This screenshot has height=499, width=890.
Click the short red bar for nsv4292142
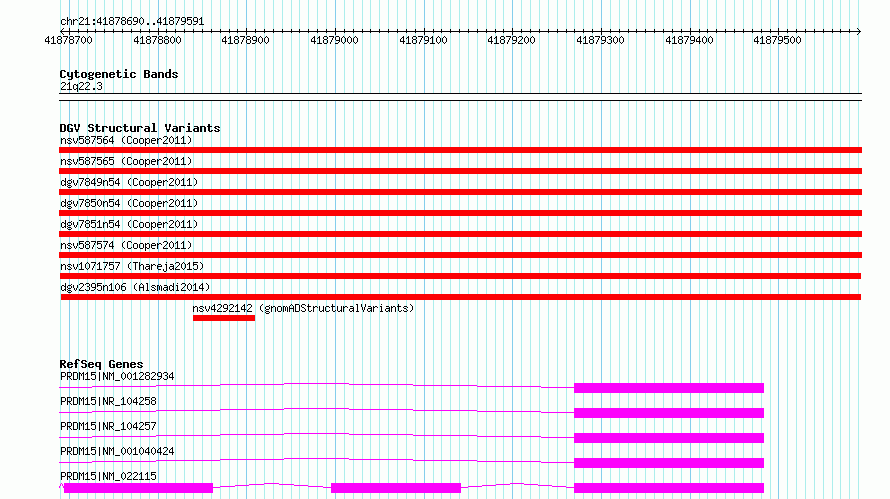[224, 318]
